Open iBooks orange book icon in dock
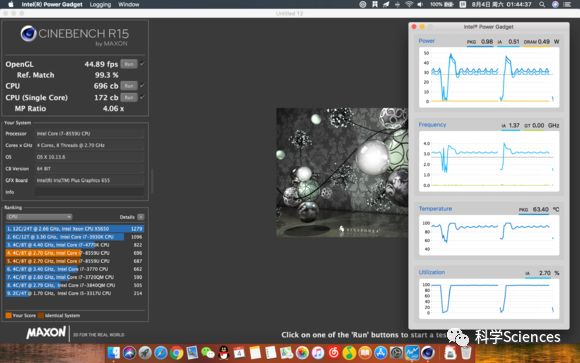580x363 pixels. (x=365, y=353)
